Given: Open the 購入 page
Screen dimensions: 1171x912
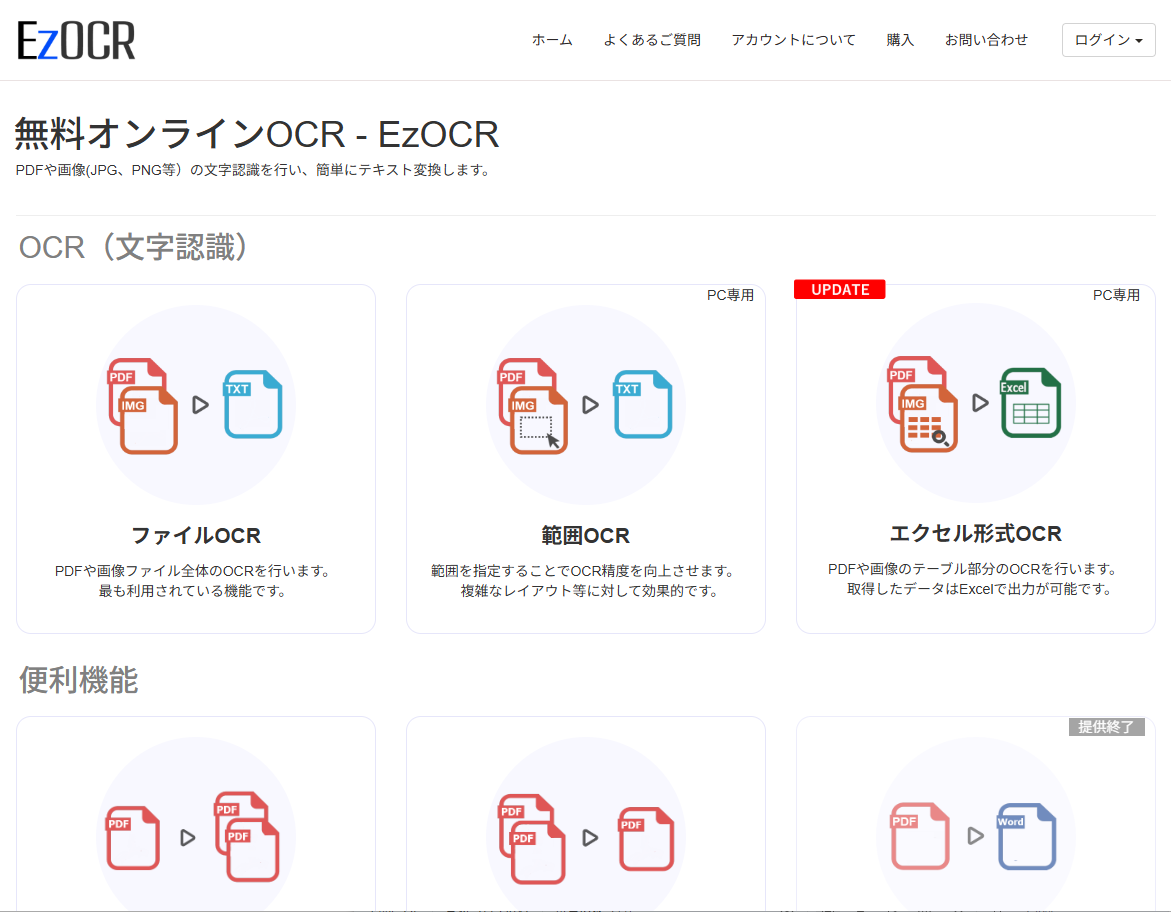Looking at the screenshot, I should [900, 40].
